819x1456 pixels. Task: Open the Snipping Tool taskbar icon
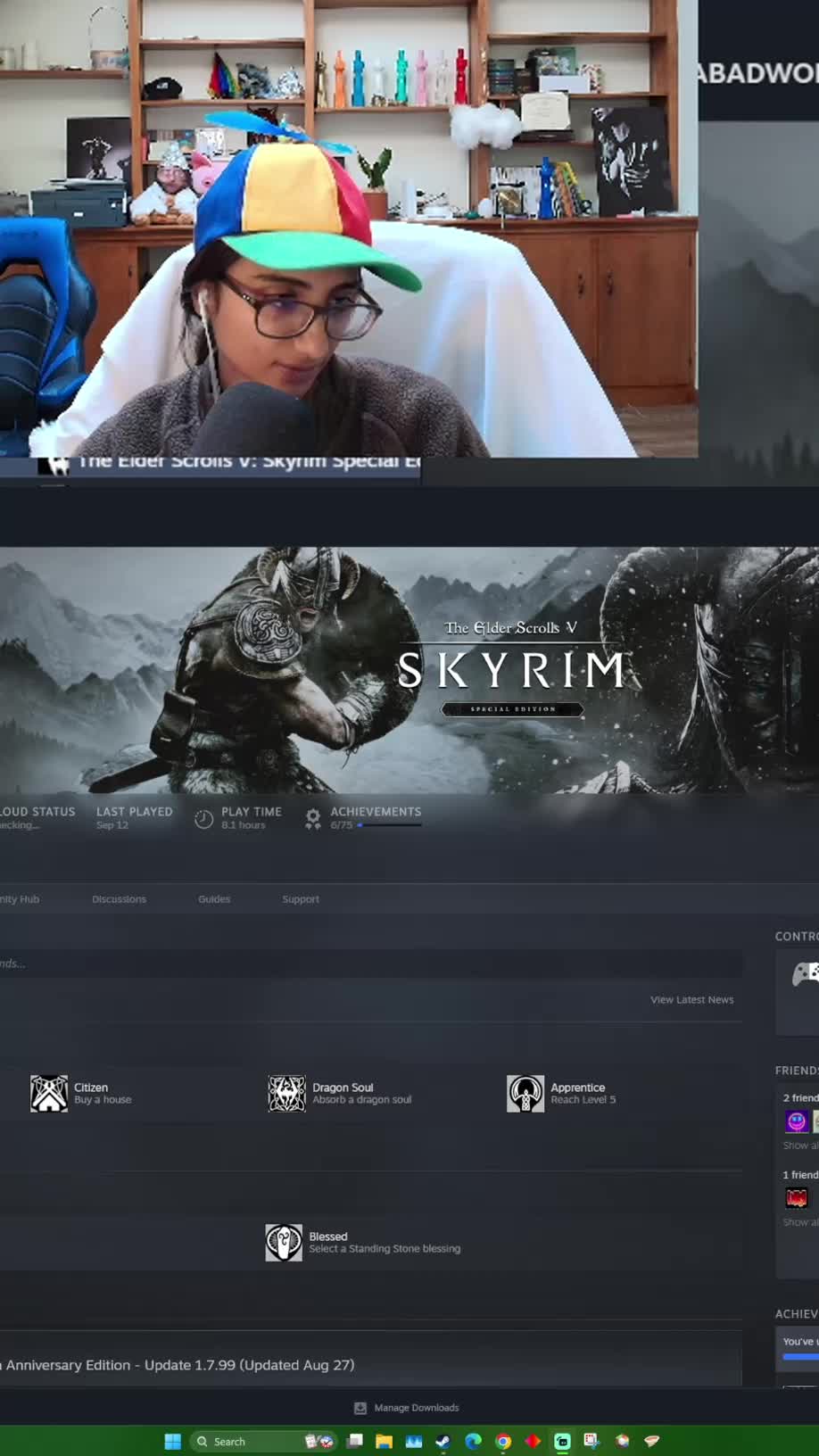click(592, 1442)
